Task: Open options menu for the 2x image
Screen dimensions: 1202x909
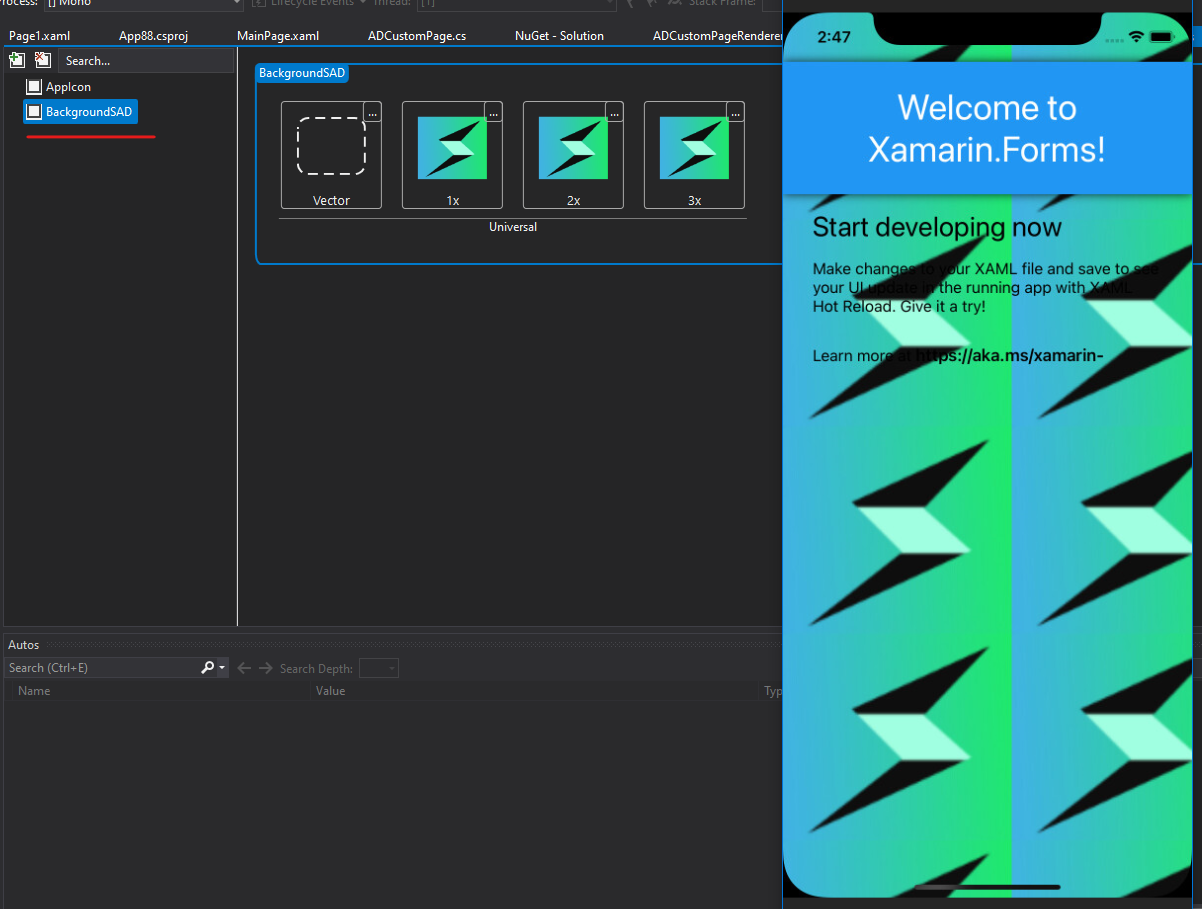Action: click(614, 112)
